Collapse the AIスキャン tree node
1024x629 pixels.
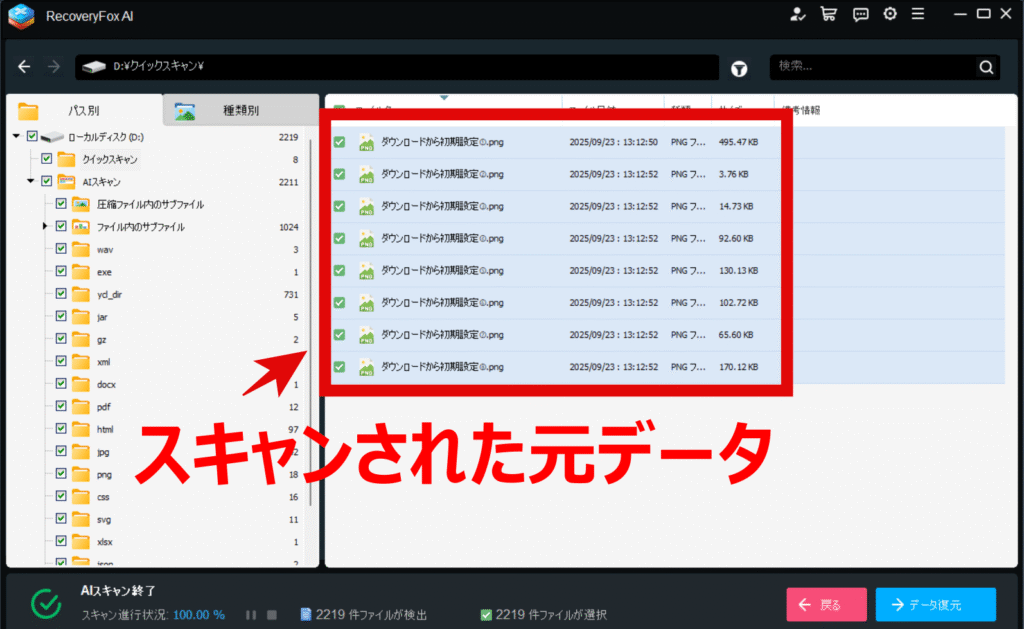[x=31, y=182]
